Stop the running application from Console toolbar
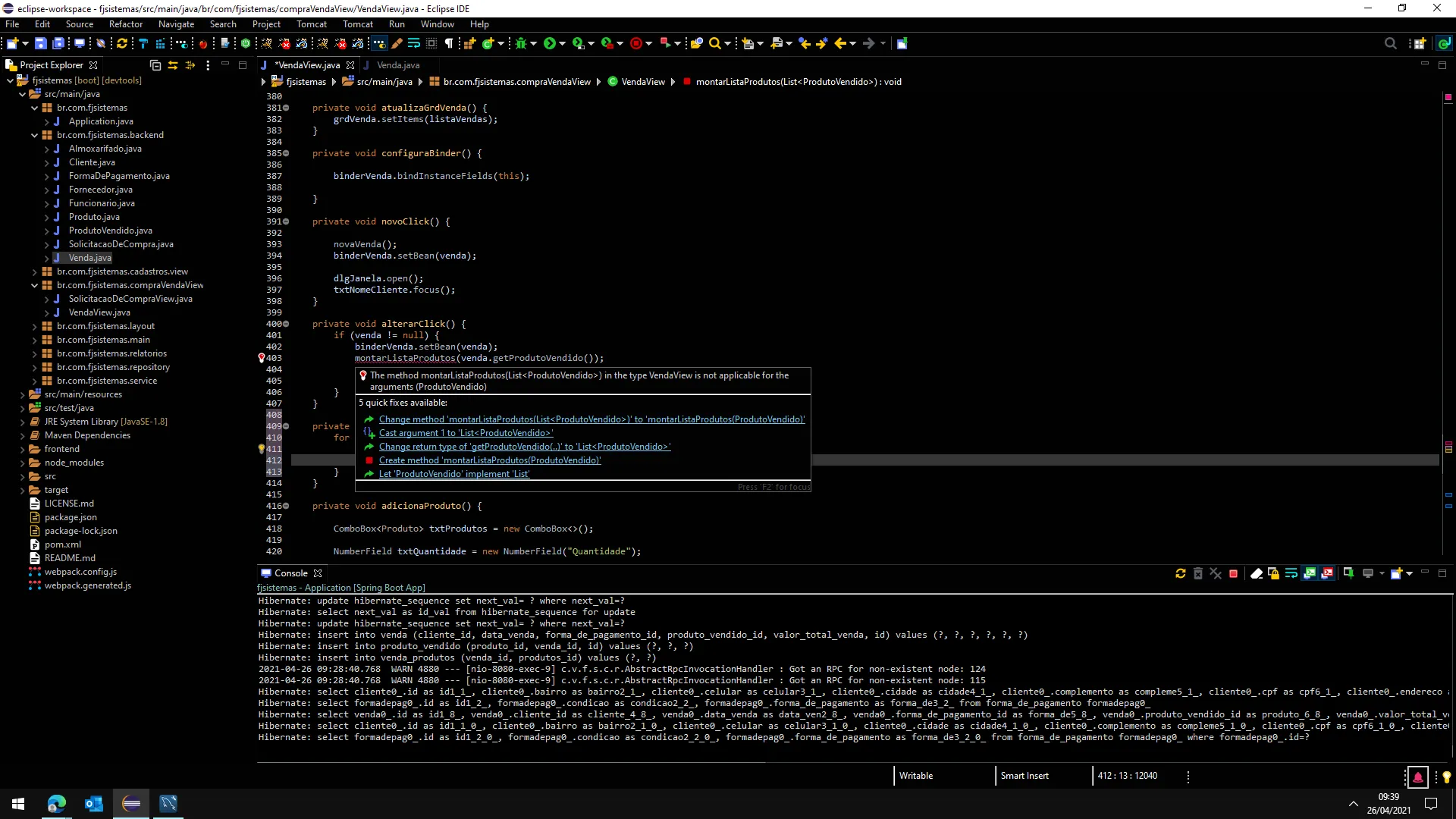 point(1233,574)
